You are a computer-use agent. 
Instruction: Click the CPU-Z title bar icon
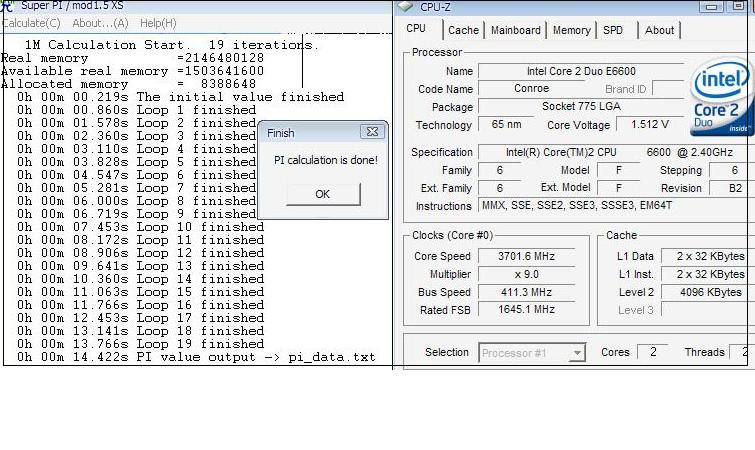point(405,6)
